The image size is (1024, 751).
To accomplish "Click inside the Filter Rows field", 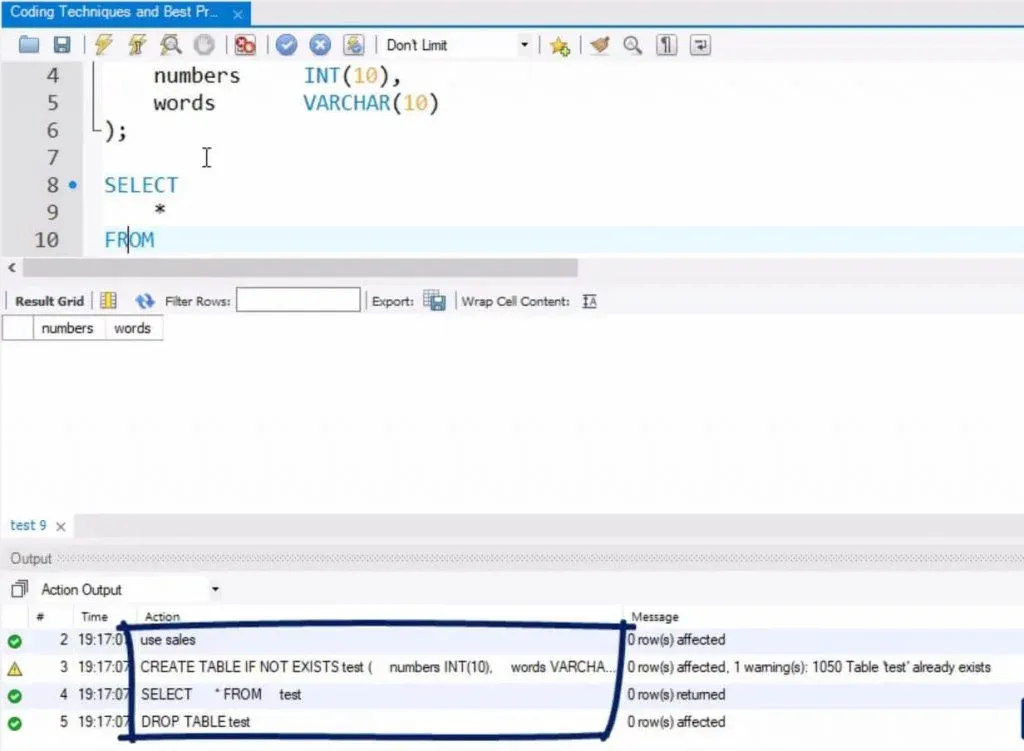I will (x=298, y=300).
